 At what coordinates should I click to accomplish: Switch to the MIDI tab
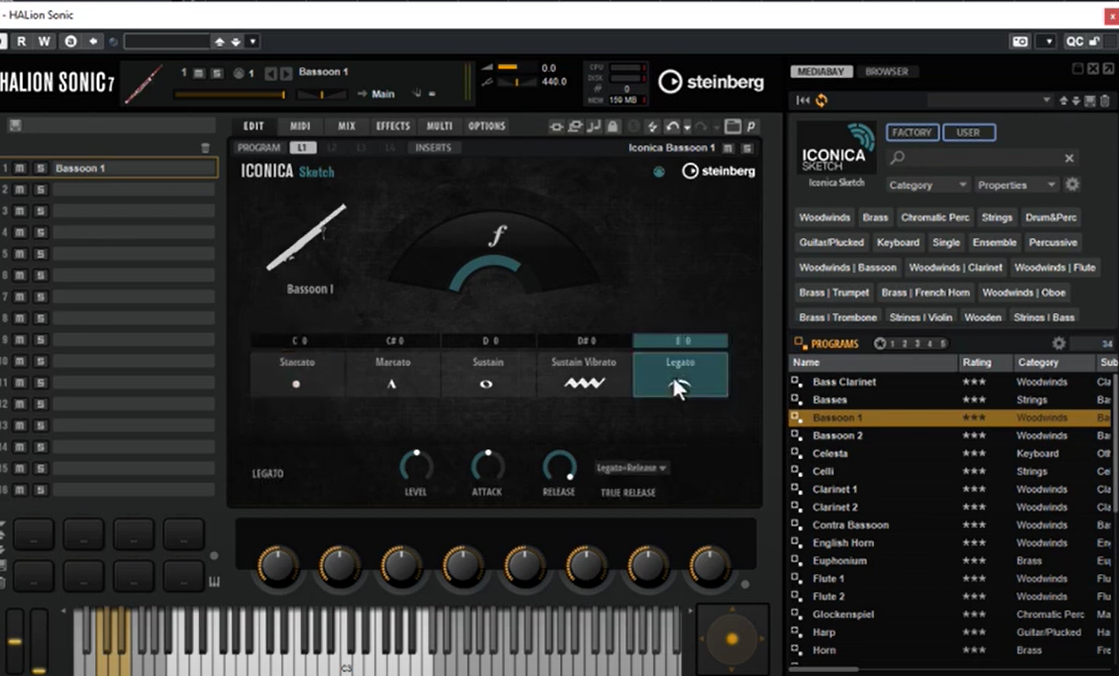click(x=300, y=126)
